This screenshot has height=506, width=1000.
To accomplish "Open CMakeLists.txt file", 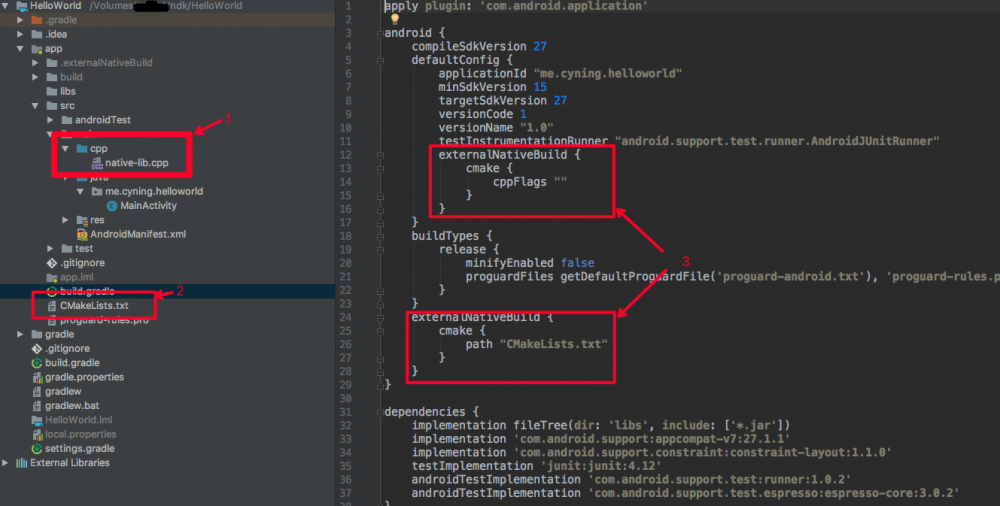I will [94, 306].
